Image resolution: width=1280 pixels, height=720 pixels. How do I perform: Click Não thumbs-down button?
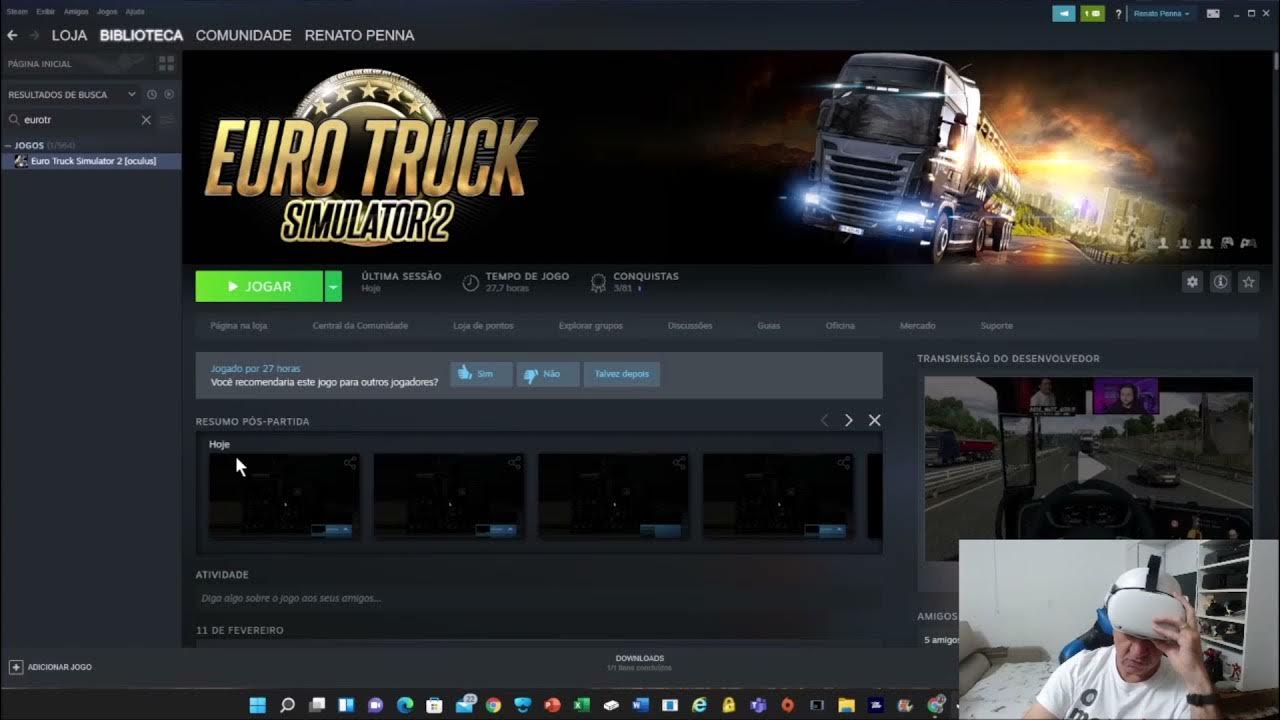[547, 374]
